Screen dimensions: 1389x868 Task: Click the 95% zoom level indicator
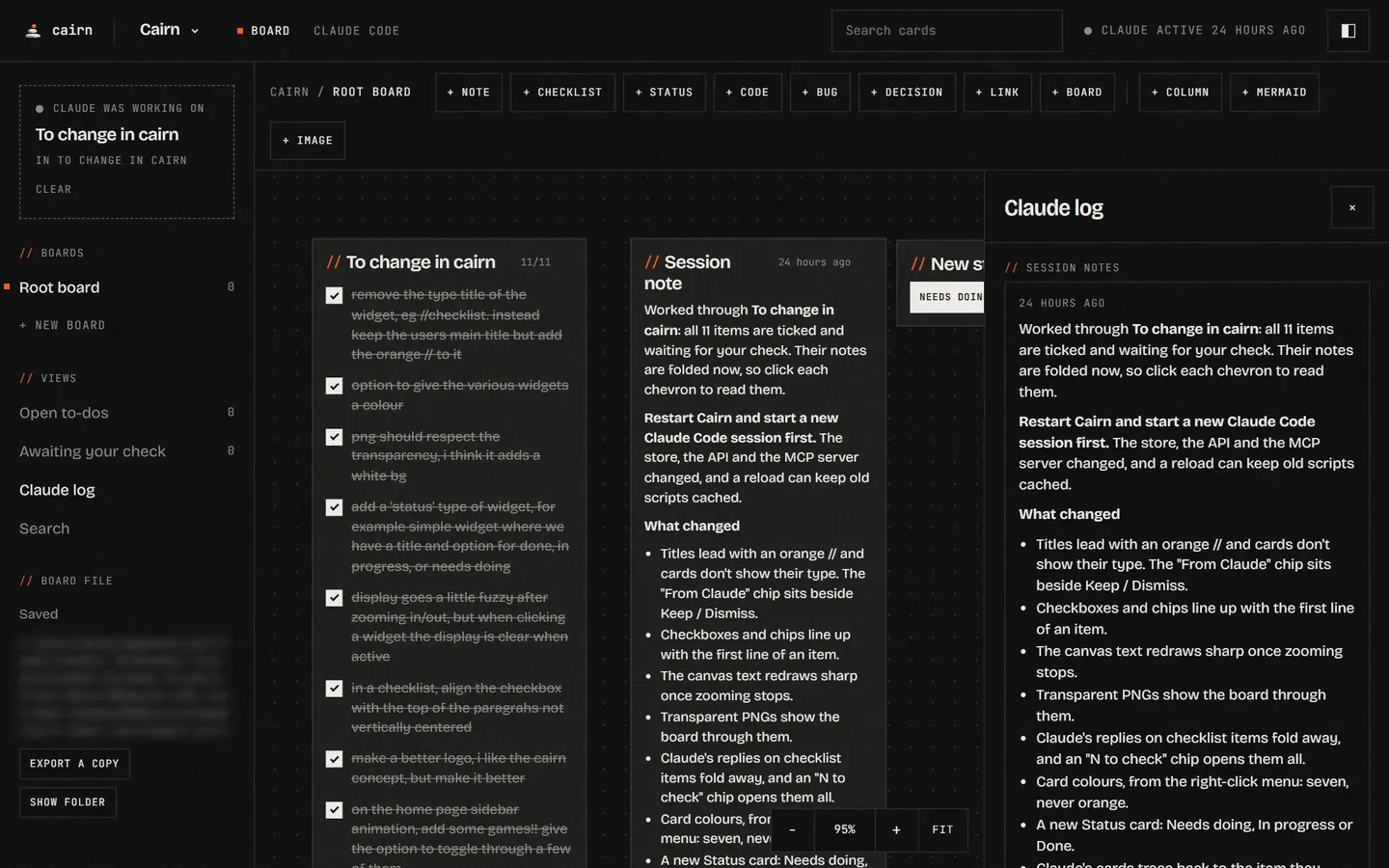(x=845, y=829)
